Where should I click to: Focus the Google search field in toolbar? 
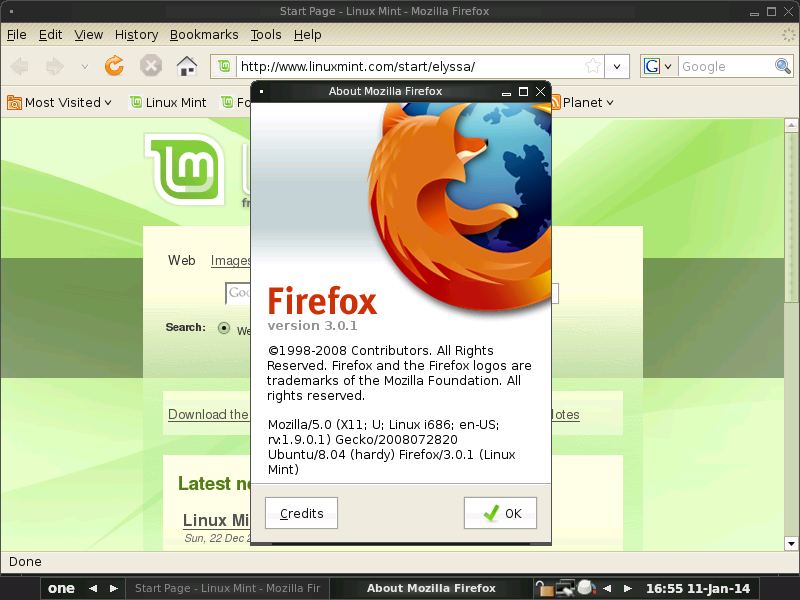[x=726, y=66]
